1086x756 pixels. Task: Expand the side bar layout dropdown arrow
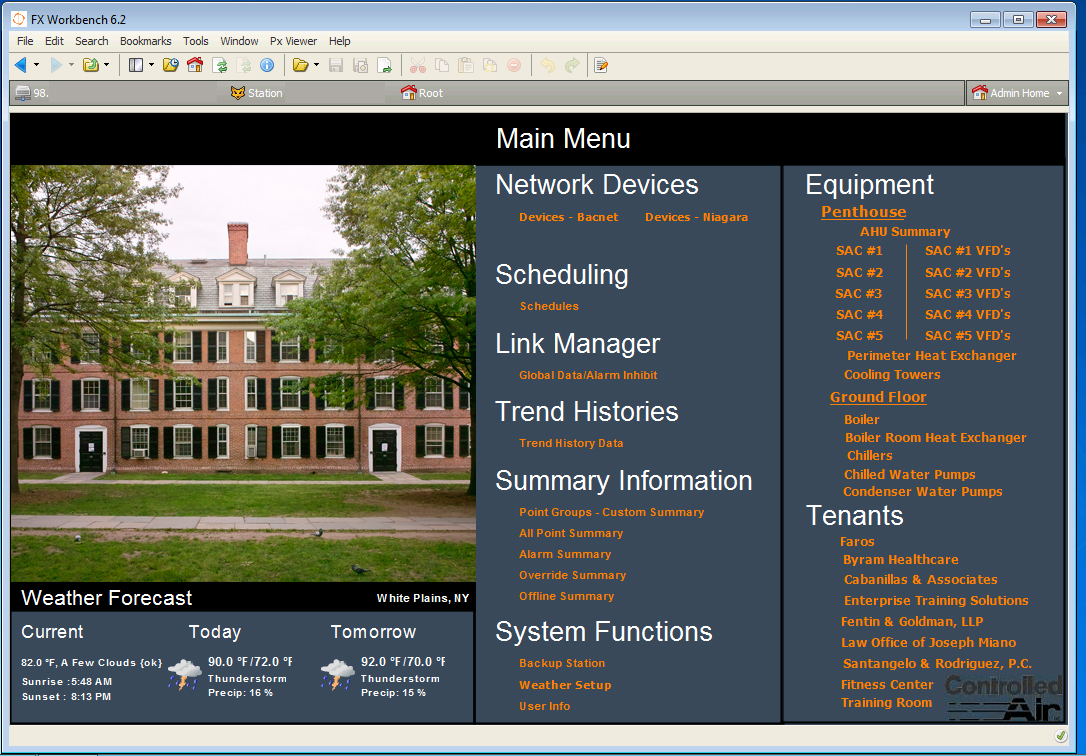pos(151,65)
